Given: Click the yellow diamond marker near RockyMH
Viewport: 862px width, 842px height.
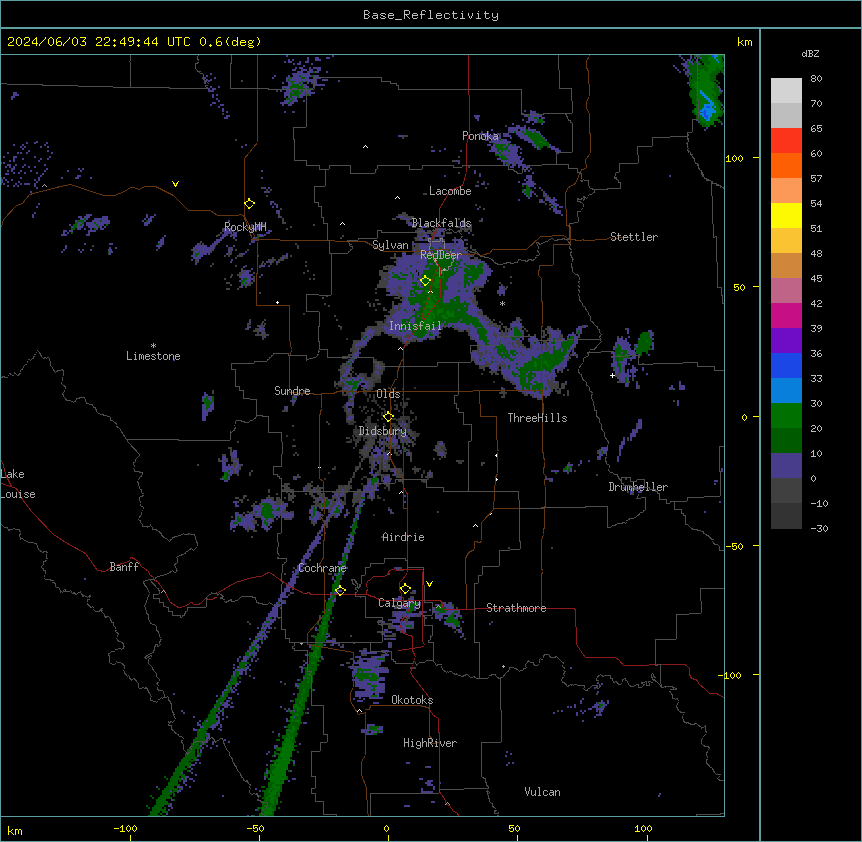Looking at the screenshot, I should [249, 204].
